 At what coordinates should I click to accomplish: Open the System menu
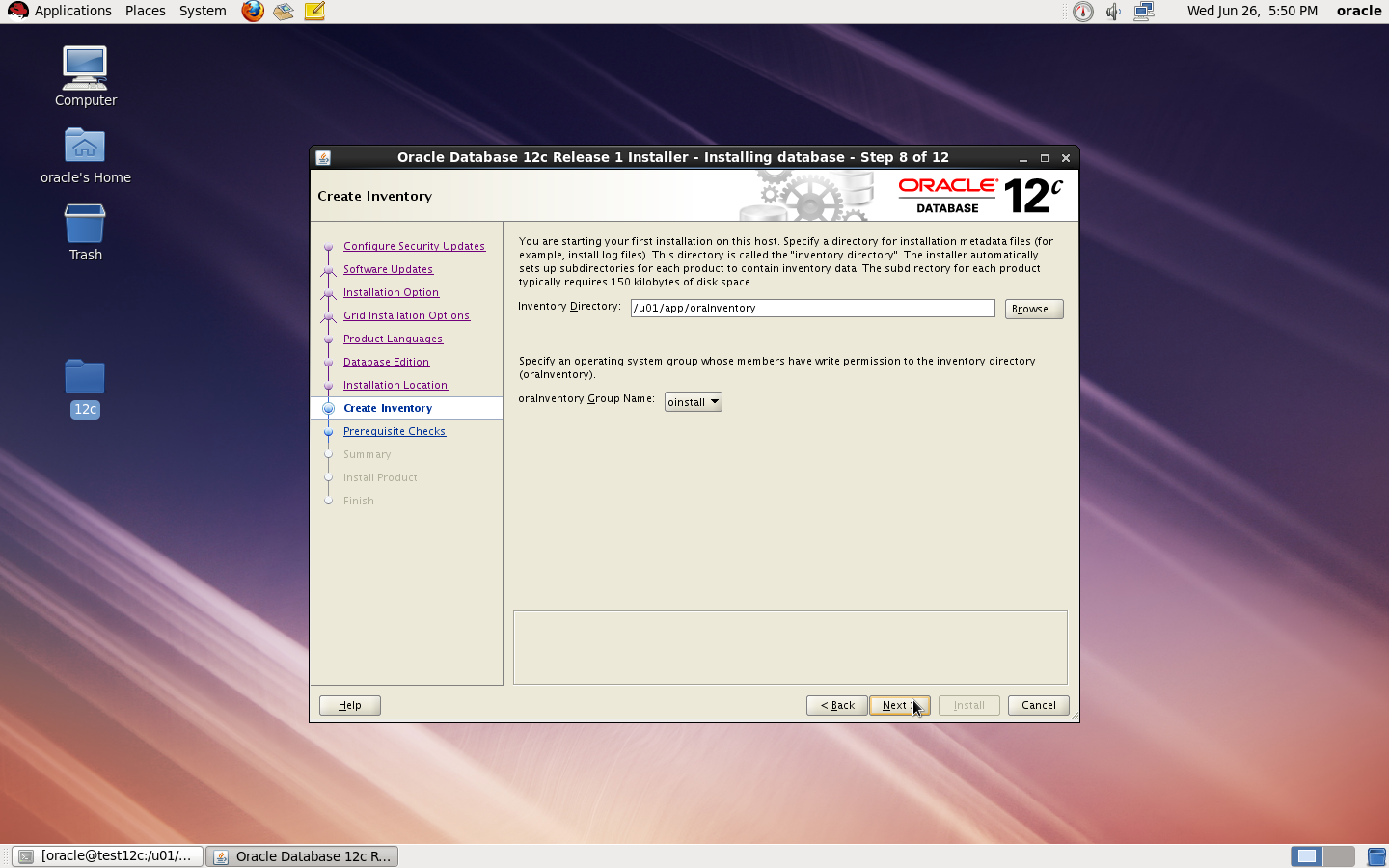[203, 11]
